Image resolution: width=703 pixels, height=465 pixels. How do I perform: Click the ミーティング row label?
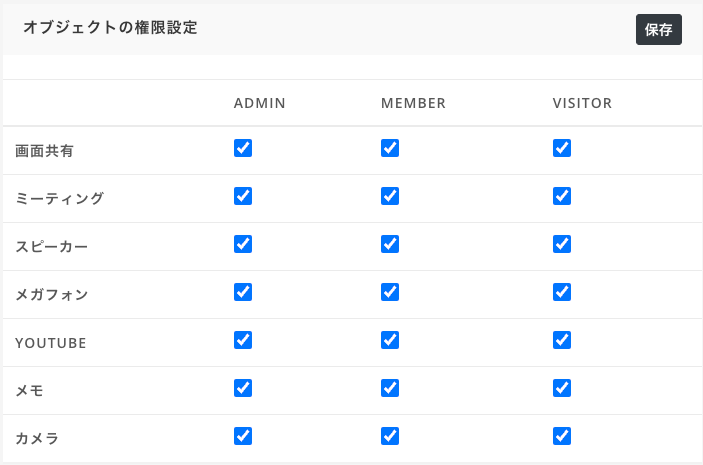pyautogui.click(x=60, y=198)
